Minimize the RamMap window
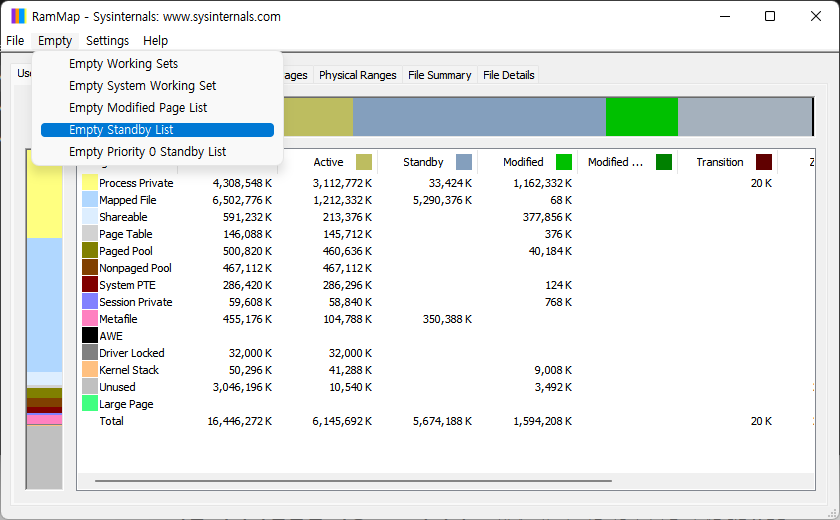 coord(725,16)
